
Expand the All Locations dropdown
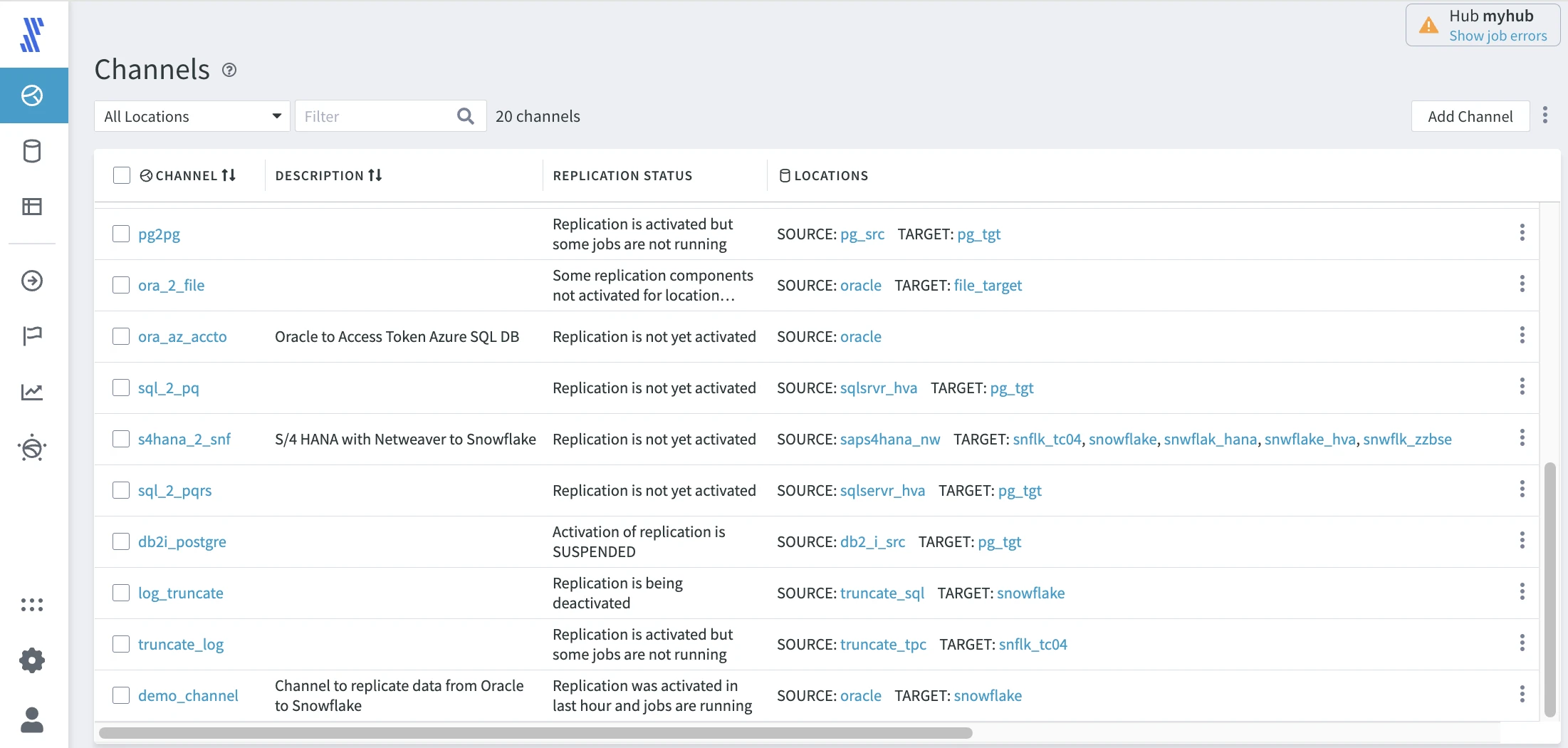pyautogui.click(x=192, y=116)
